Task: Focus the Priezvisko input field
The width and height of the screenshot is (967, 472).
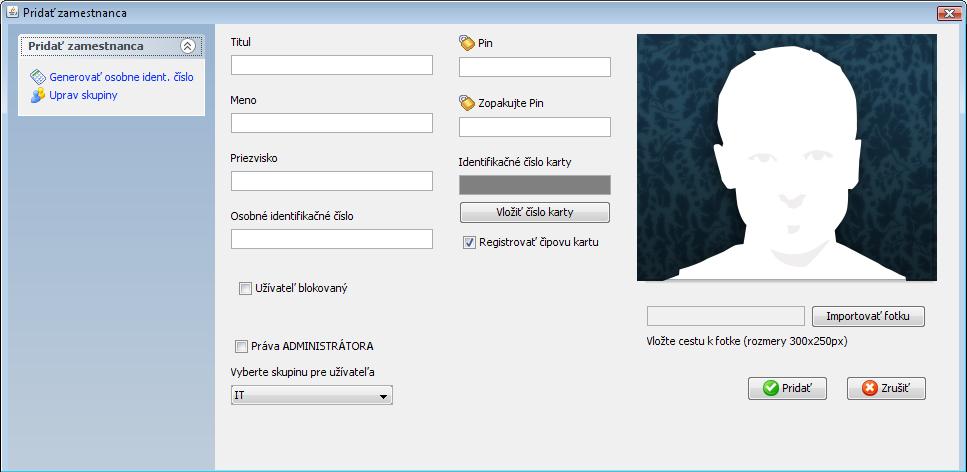Action: (x=332, y=181)
